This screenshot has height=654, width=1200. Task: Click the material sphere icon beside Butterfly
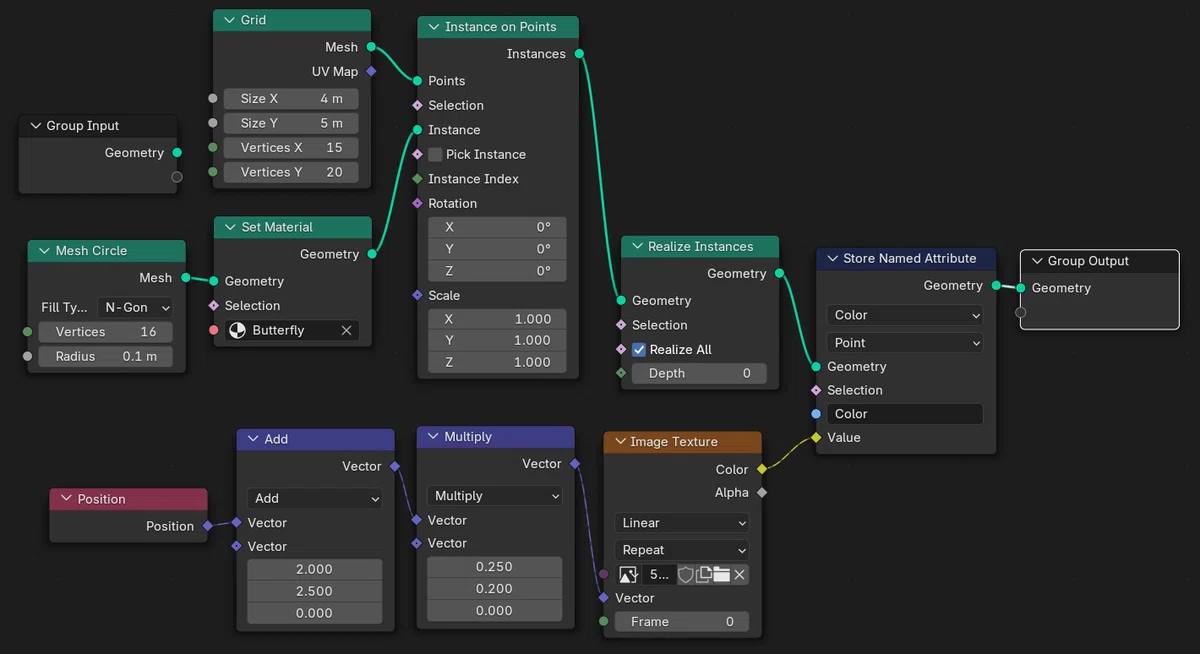click(237, 330)
